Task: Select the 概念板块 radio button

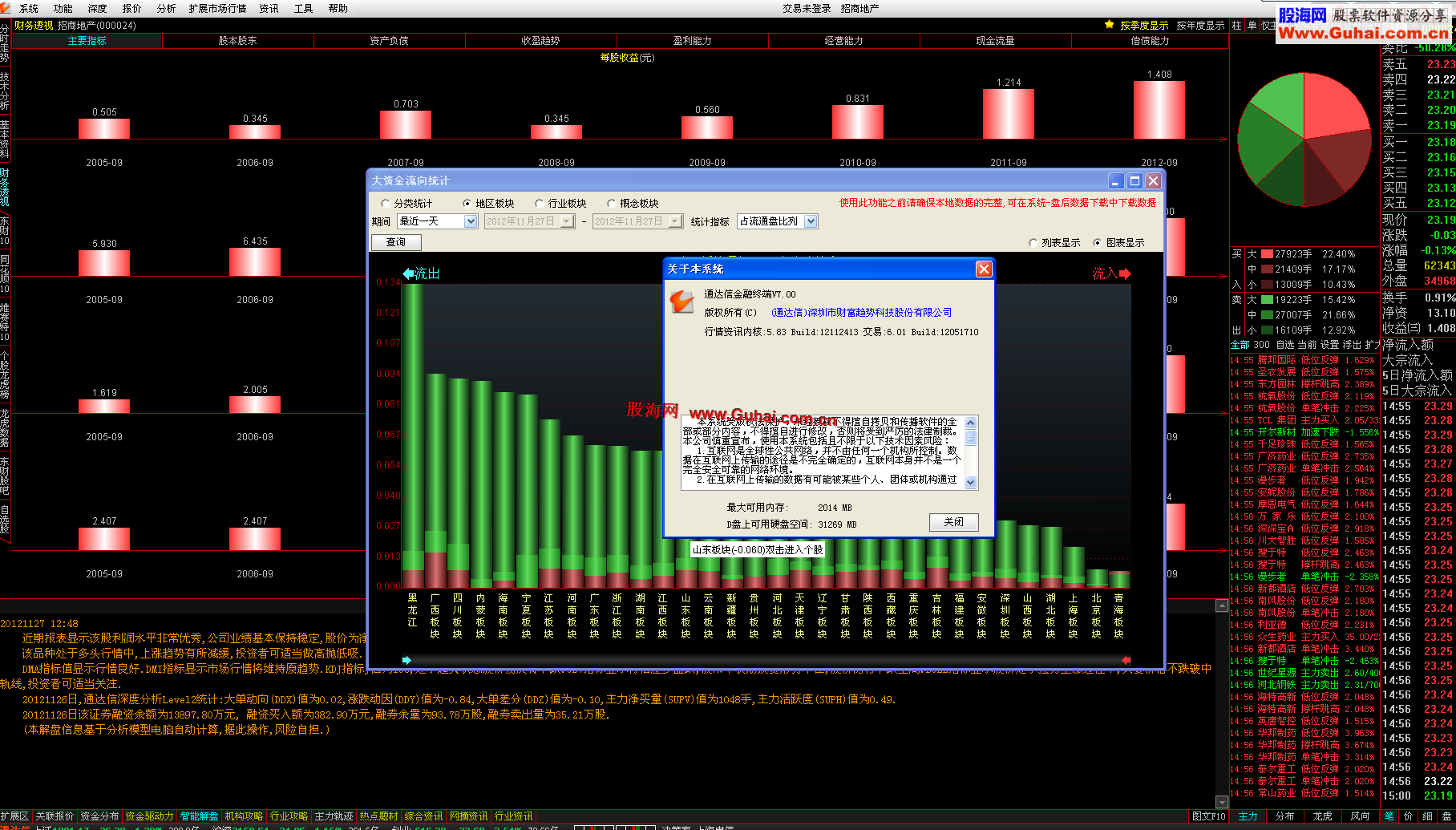Action: click(x=612, y=204)
